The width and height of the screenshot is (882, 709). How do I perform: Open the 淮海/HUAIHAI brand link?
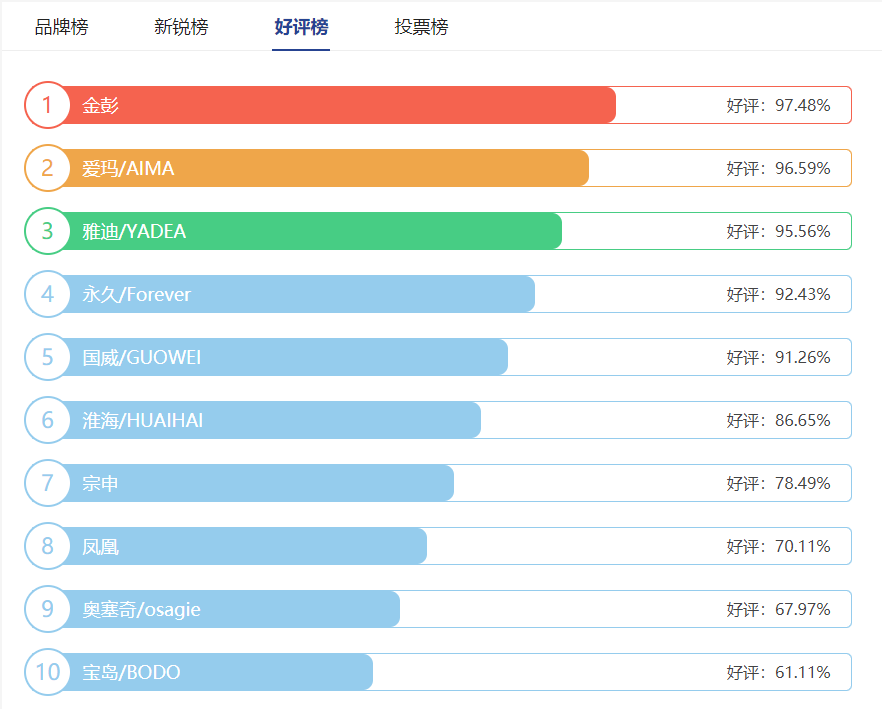pos(142,420)
